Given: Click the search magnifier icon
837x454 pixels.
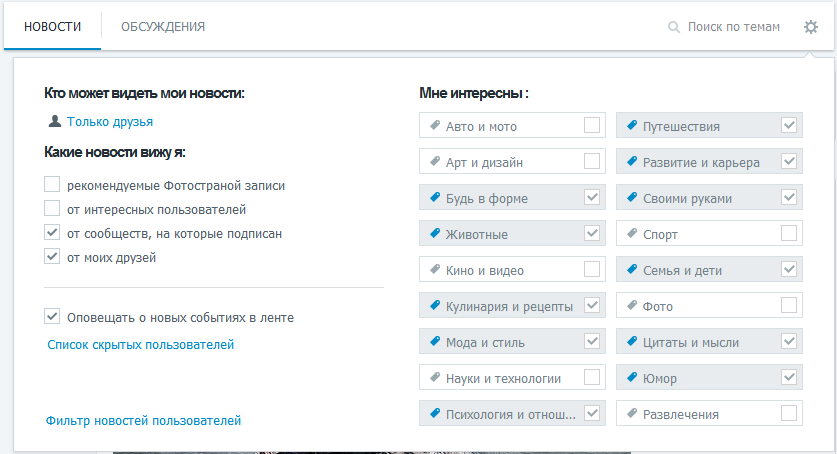Looking at the screenshot, I should point(674,27).
